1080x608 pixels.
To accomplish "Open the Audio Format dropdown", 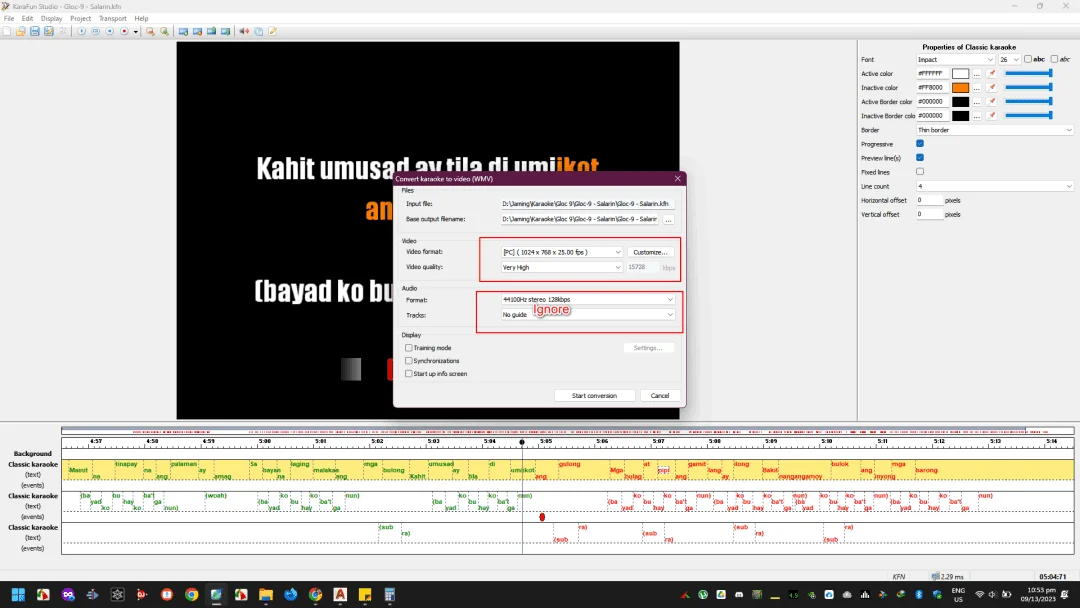I will 588,300.
